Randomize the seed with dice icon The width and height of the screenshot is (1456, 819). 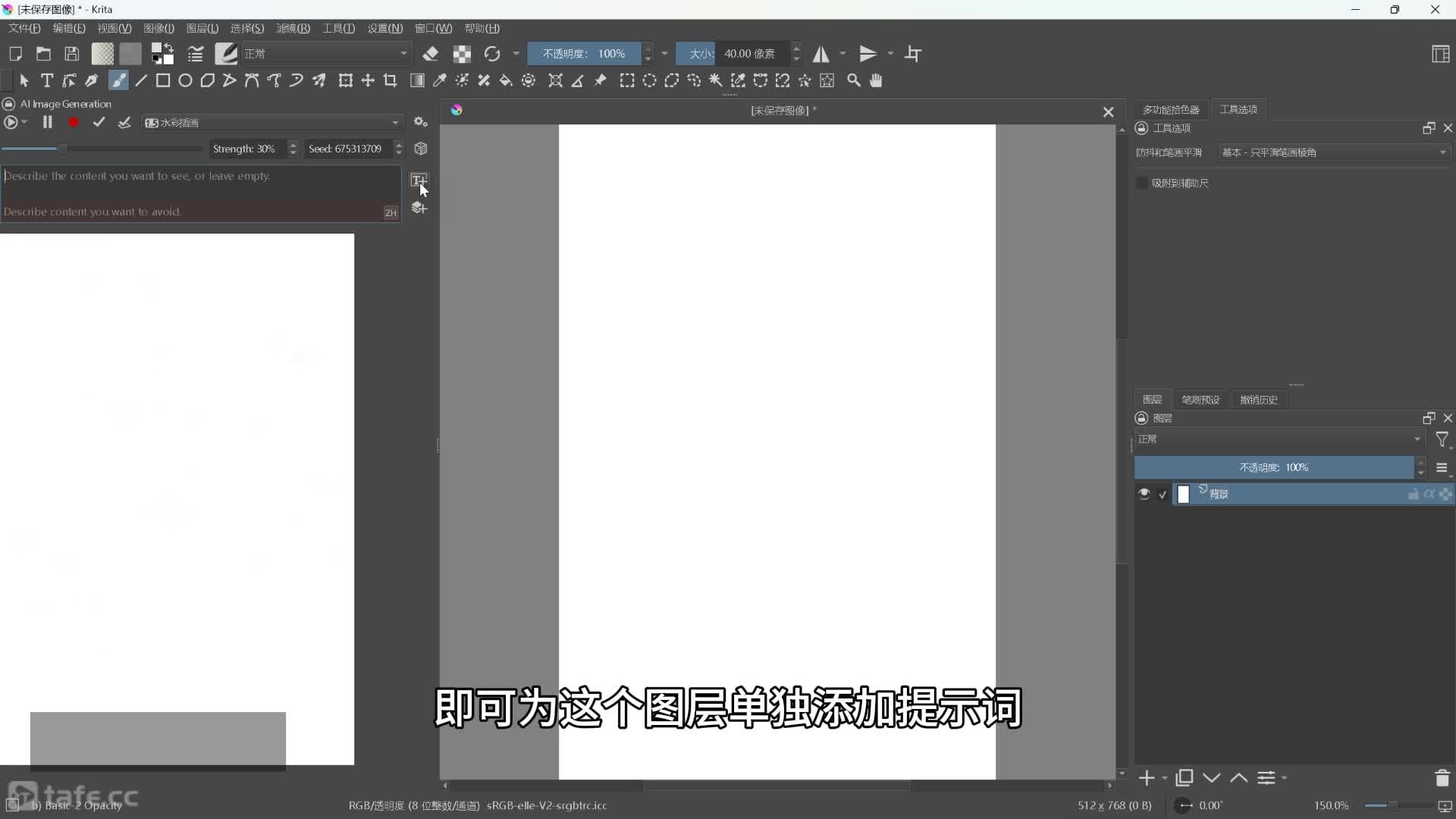421,149
